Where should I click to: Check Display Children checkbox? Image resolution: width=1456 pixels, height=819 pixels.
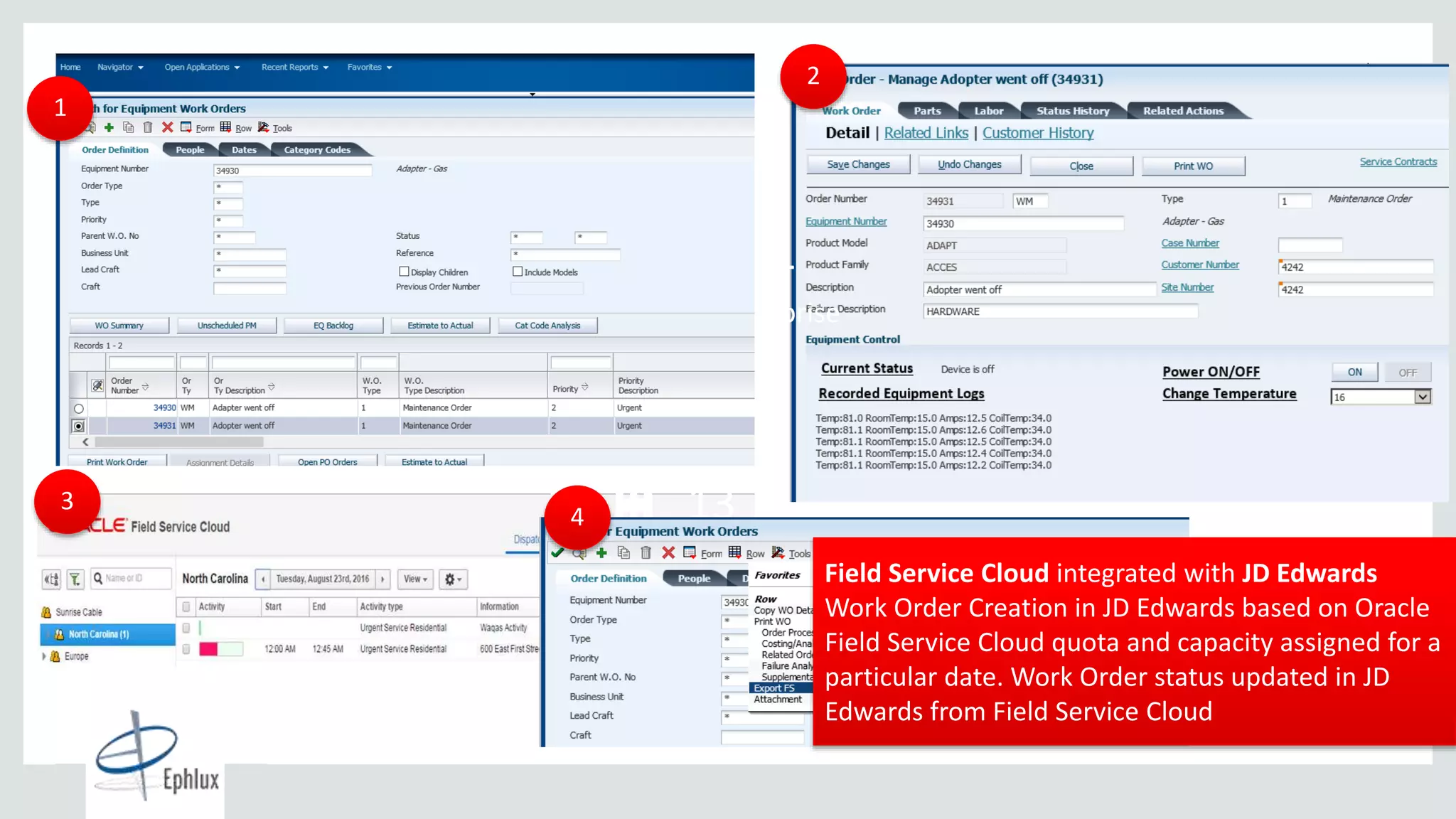404,272
